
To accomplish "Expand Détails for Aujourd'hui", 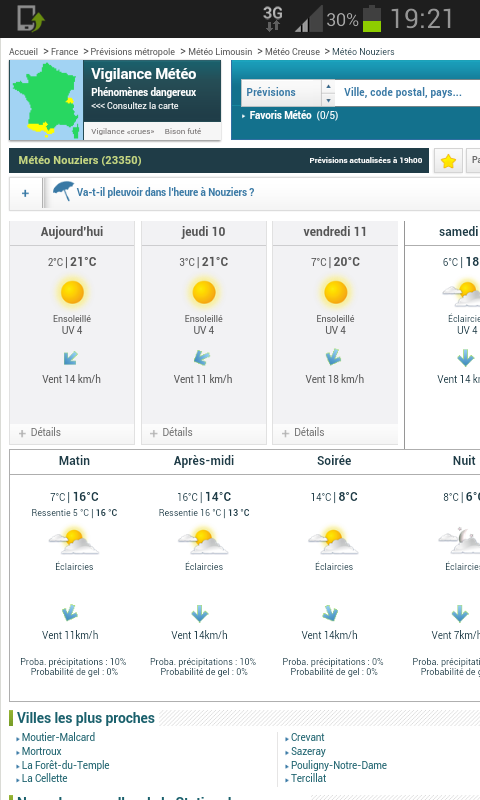I will click(x=40, y=432).
